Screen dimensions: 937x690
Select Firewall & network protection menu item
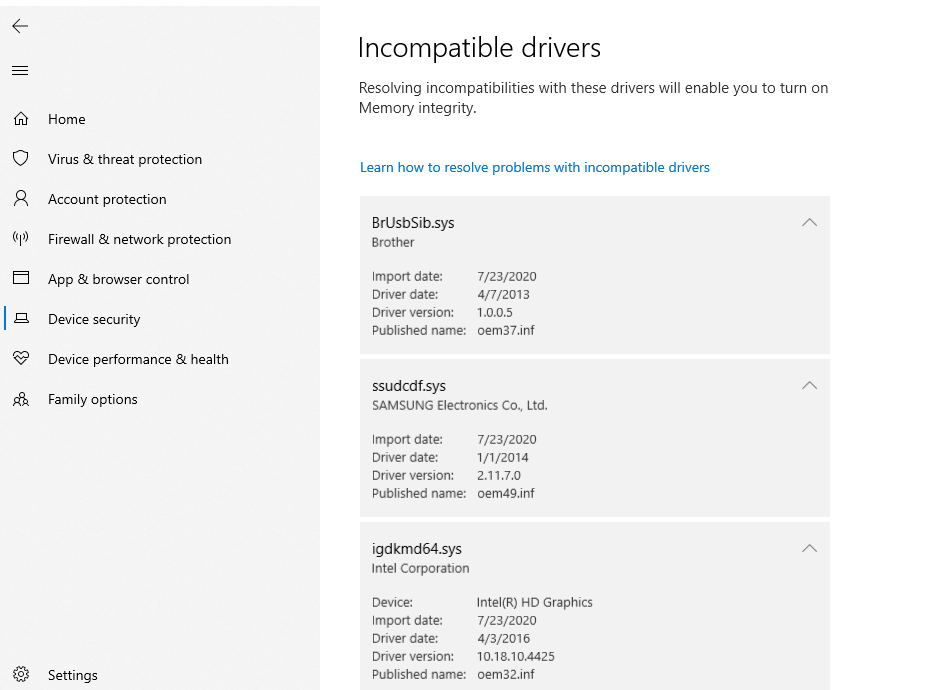139,239
